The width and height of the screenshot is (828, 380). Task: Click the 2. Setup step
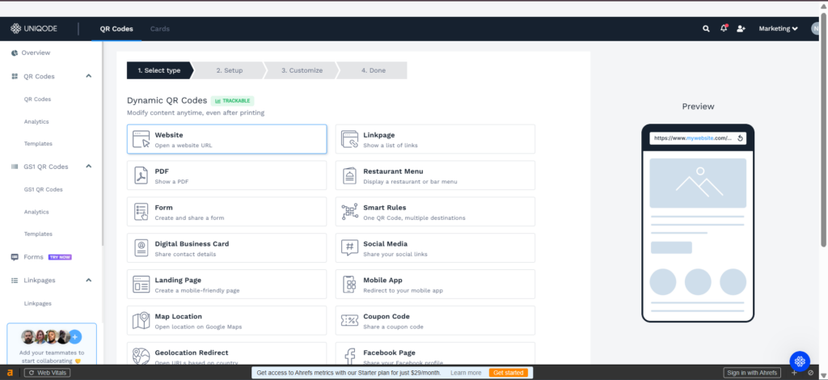[230, 70]
